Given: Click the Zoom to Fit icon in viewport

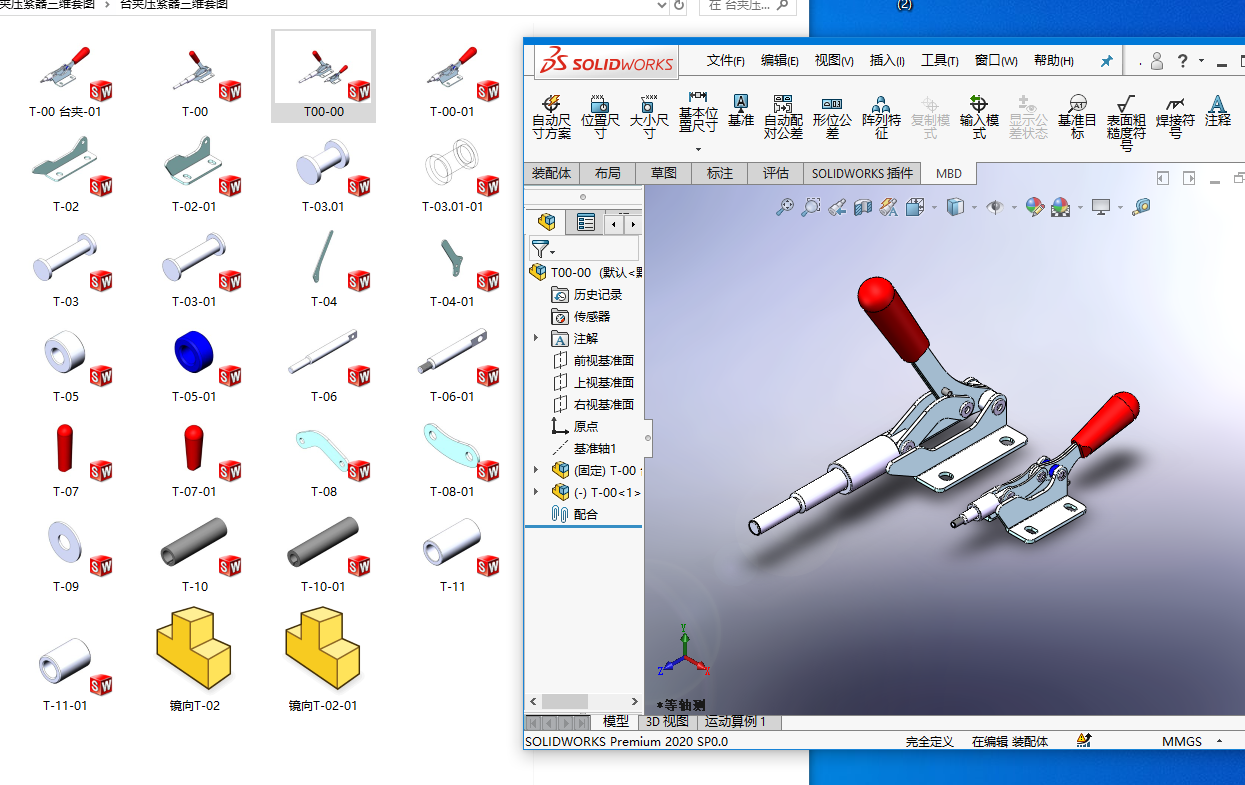Looking at the screenshot, I should (785, 207).
